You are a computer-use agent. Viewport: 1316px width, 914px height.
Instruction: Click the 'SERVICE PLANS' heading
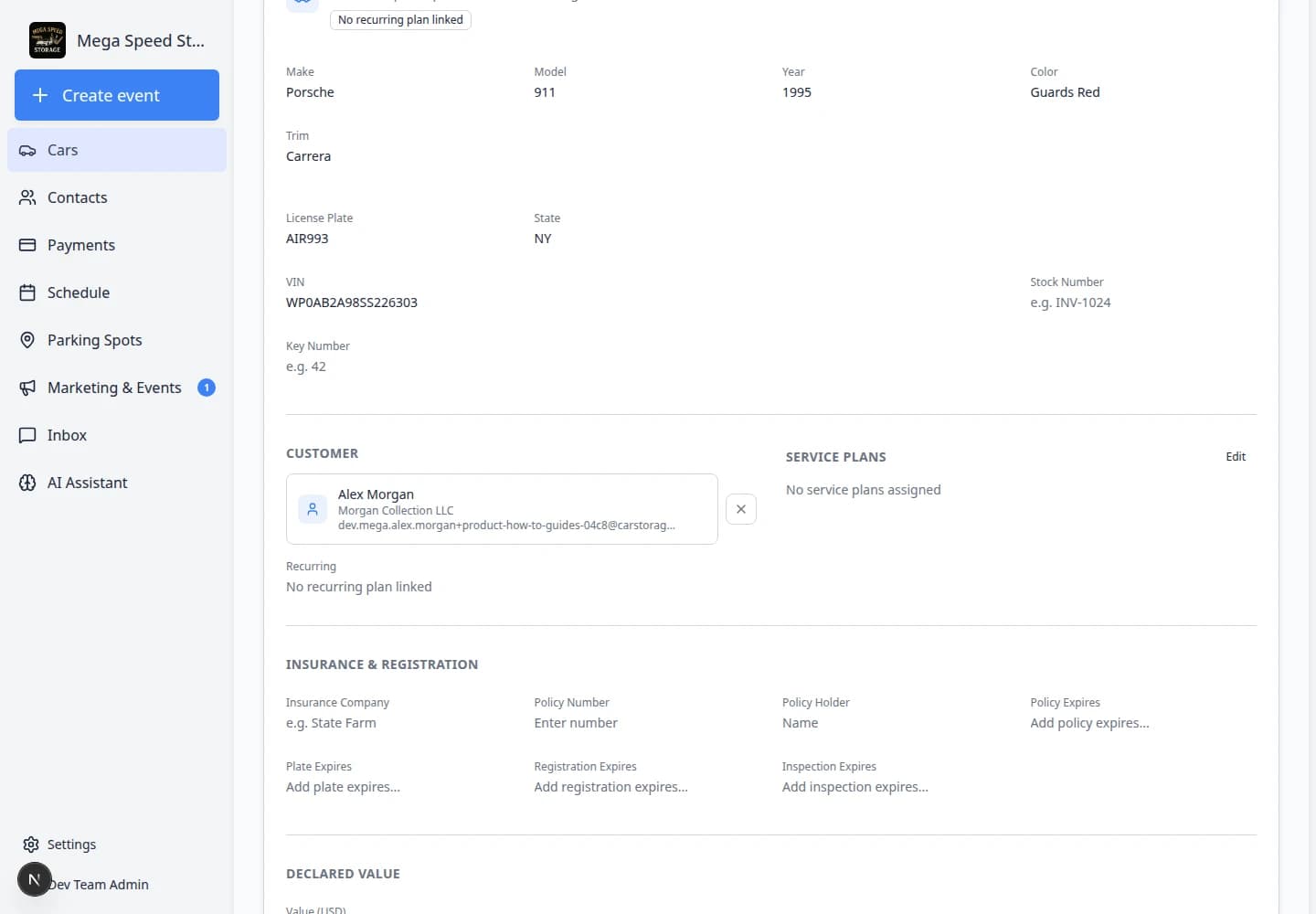pyautogui.click(x=836, y=457)
